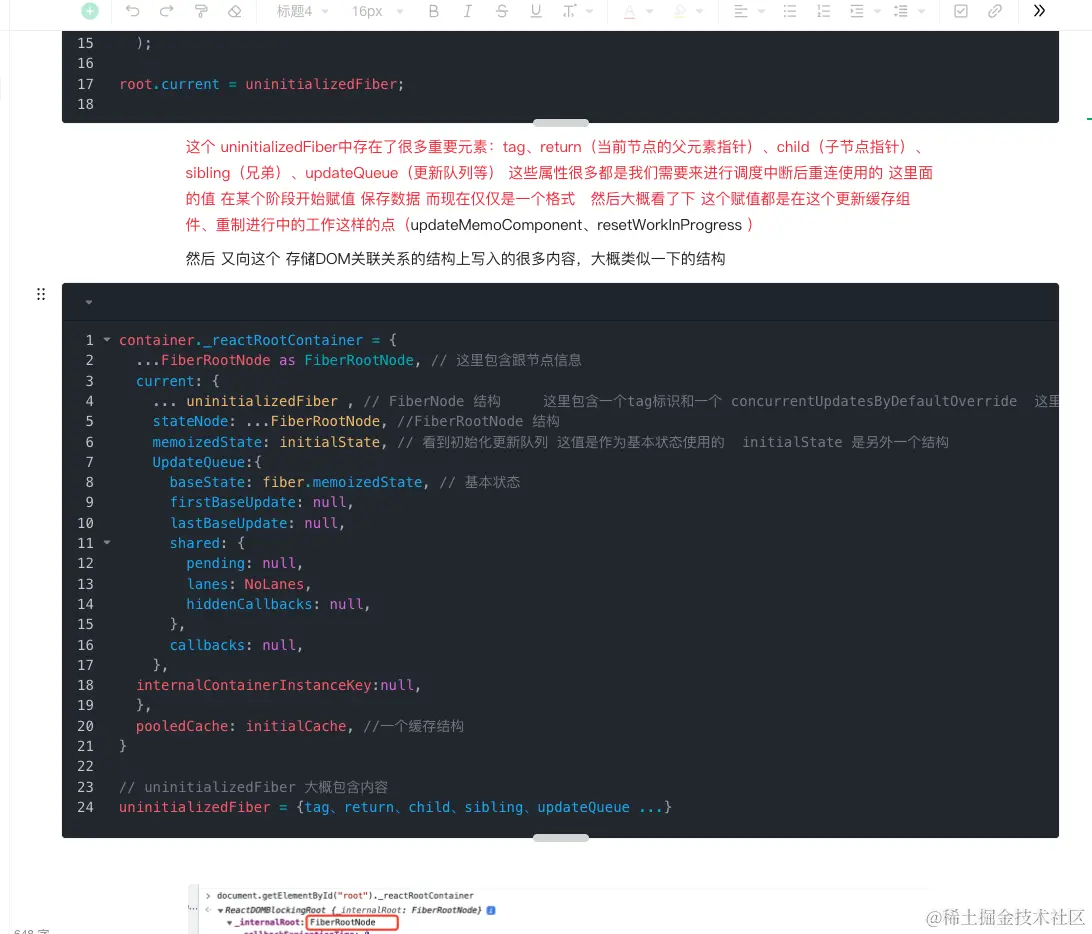Screen dimensions: 1092x934
Task: Collapse the ReactDOMBlockingRoot tree node
Action: pos(220,910)
